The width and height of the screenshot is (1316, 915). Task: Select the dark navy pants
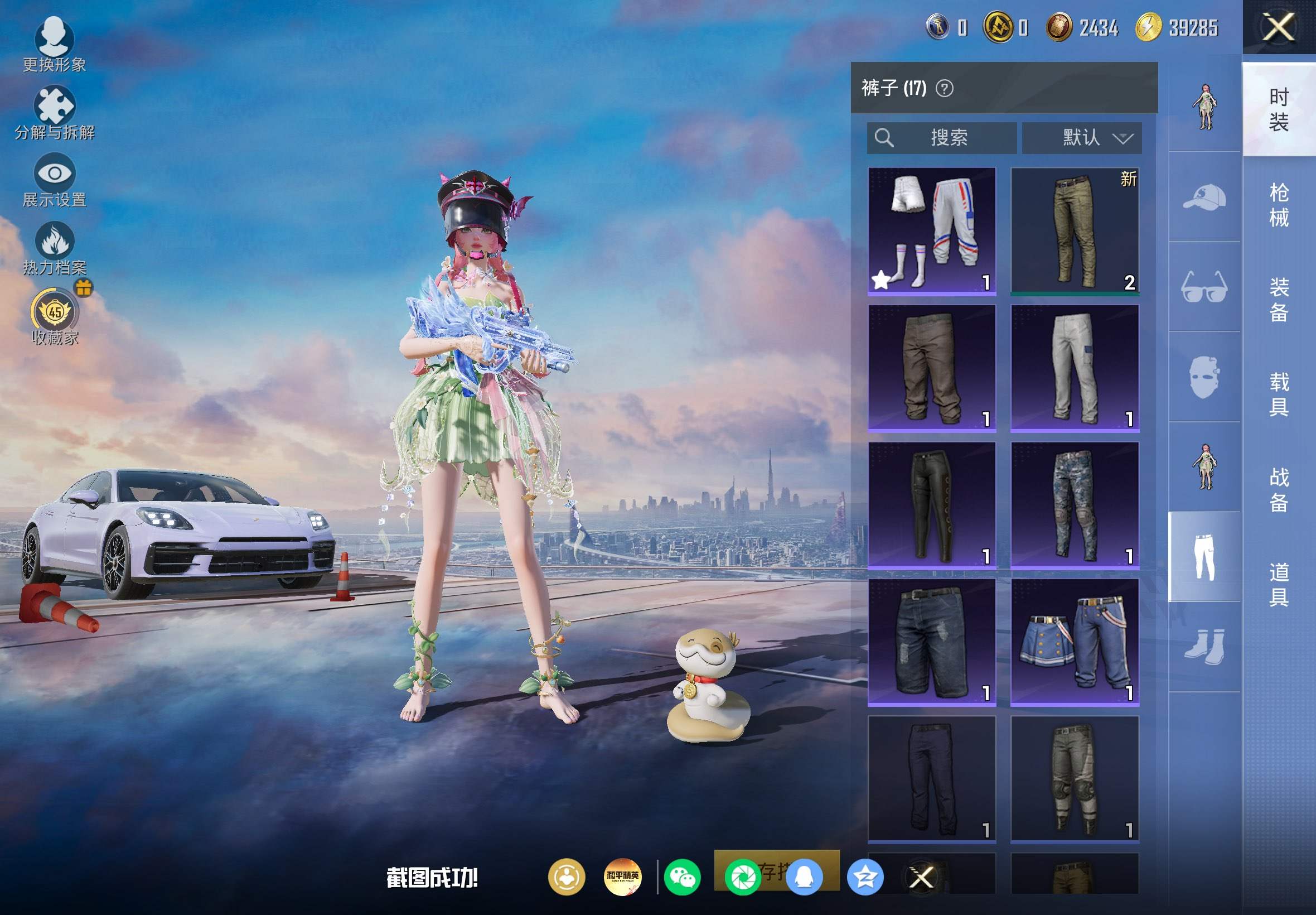(x=932, y=779)
